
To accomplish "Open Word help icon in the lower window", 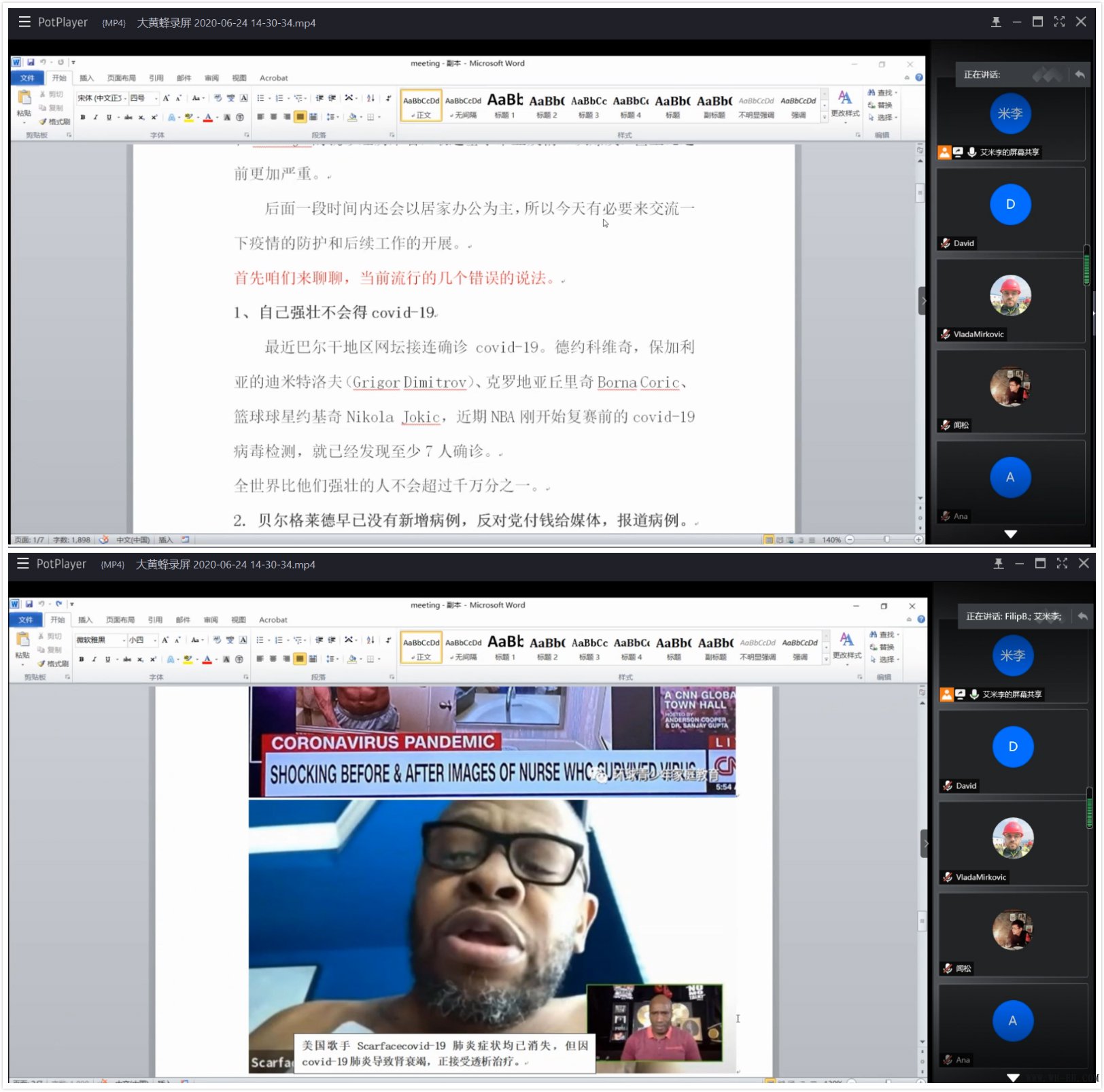I will point(921,619).
